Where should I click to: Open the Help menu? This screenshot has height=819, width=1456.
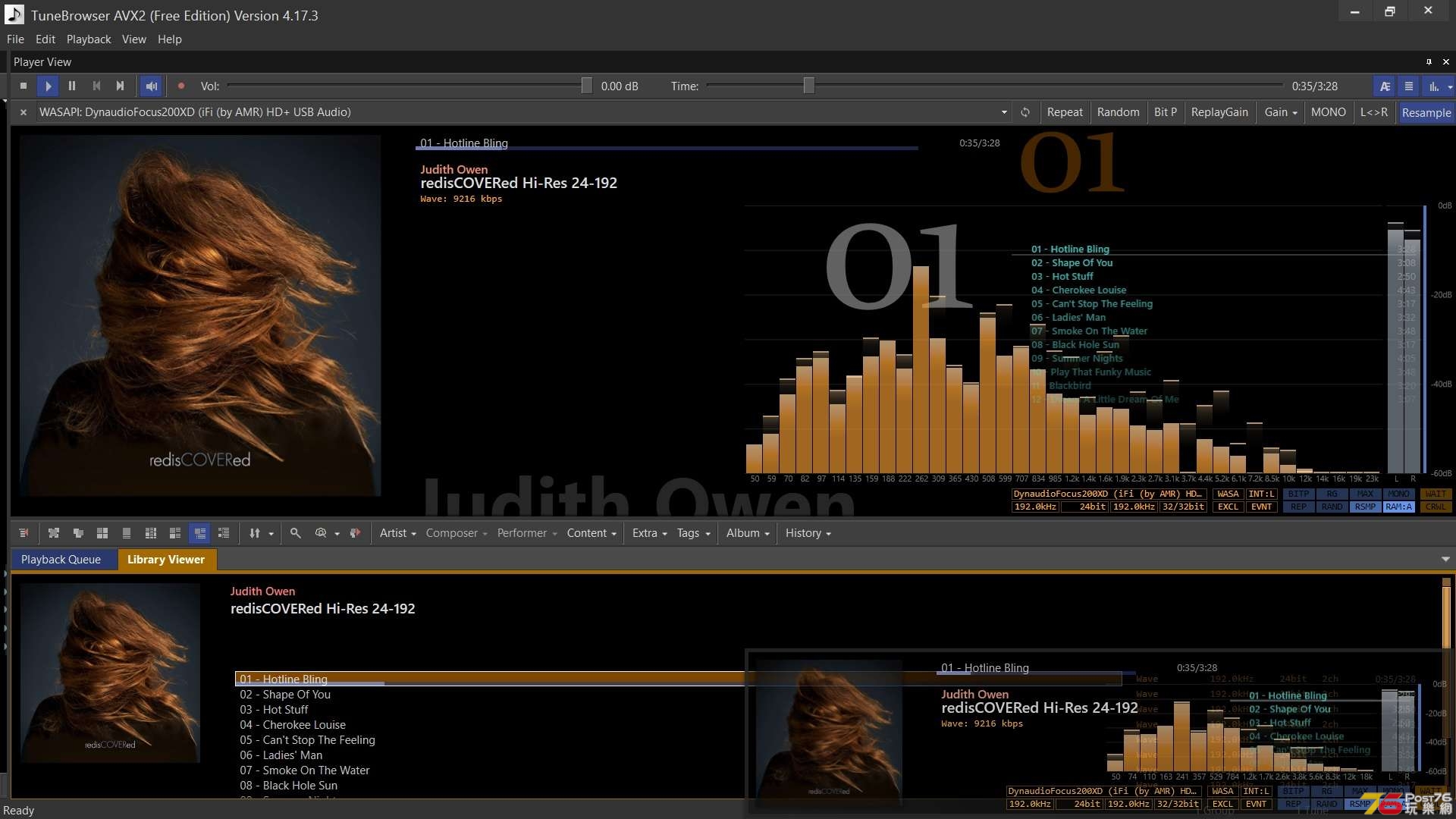pyautogui.click(x=170, y=39)
